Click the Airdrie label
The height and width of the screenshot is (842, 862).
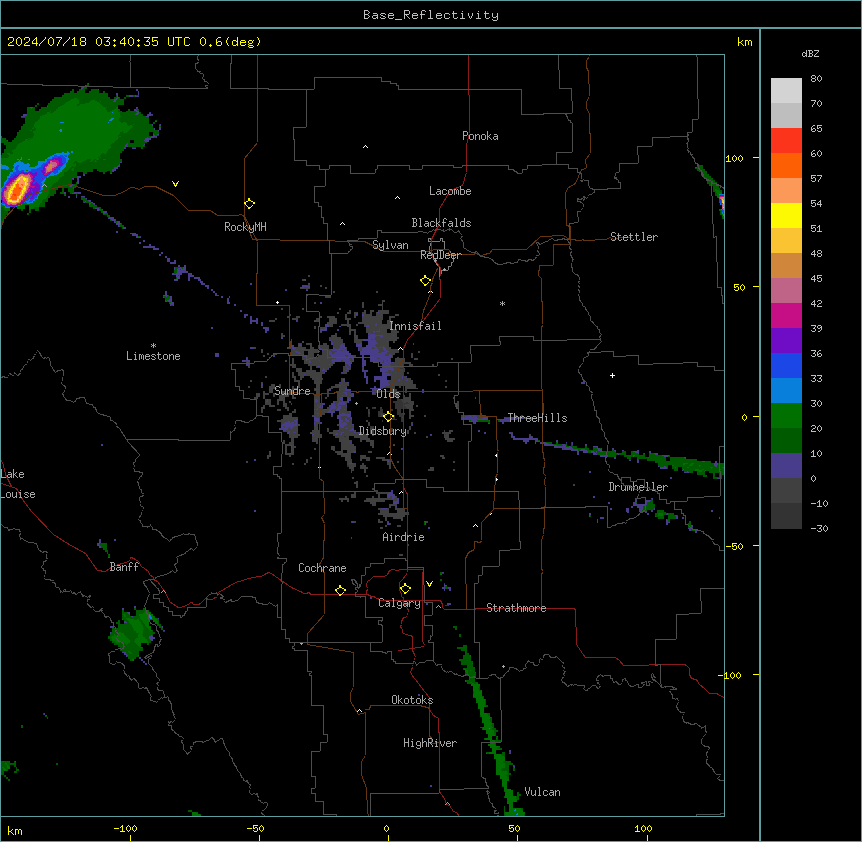(x=403, y=537)
